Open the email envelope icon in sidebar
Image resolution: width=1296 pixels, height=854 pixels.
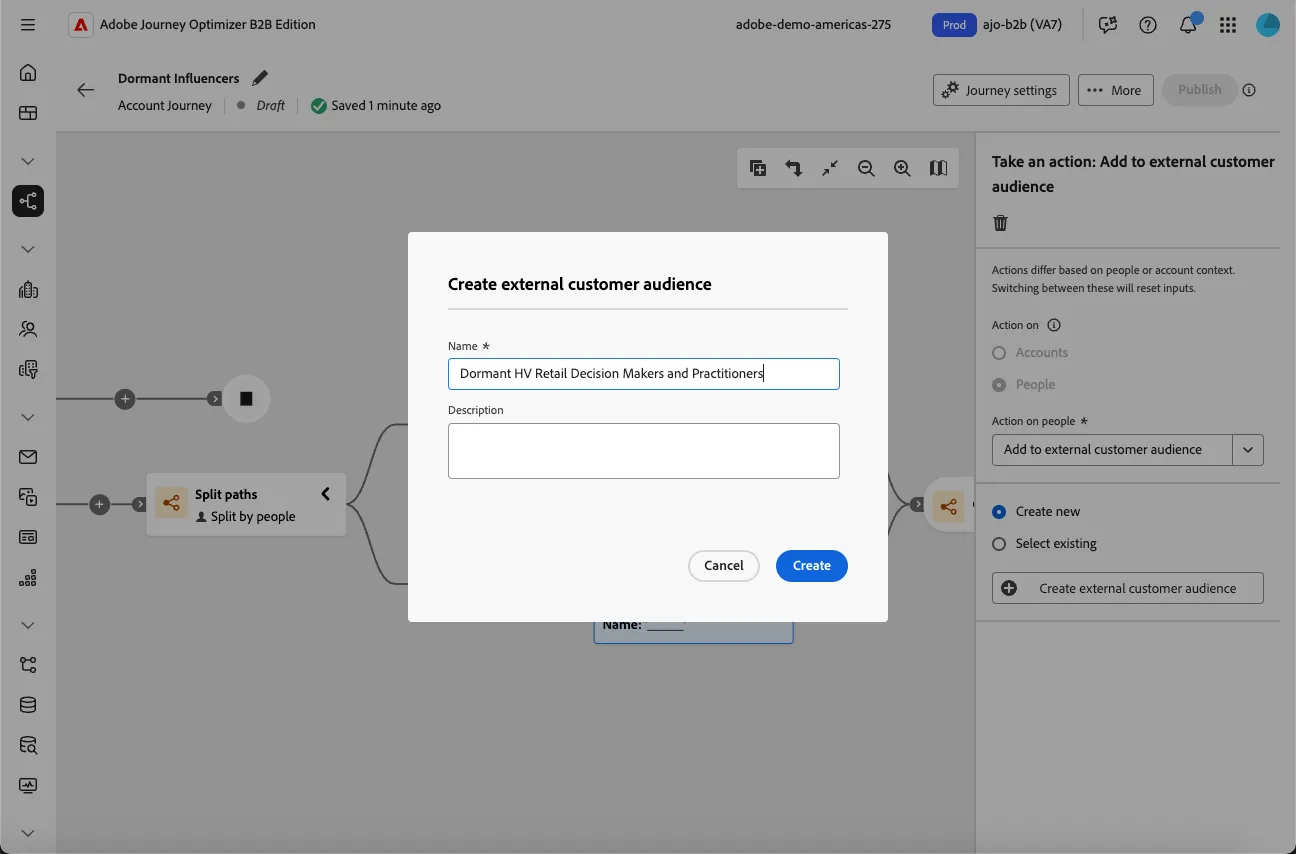28,457
